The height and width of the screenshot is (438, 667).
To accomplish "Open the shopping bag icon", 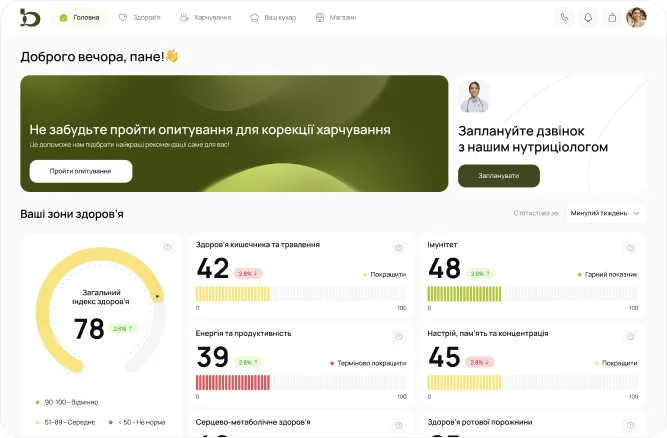I will pyautogui.click(x=612, y=17).
